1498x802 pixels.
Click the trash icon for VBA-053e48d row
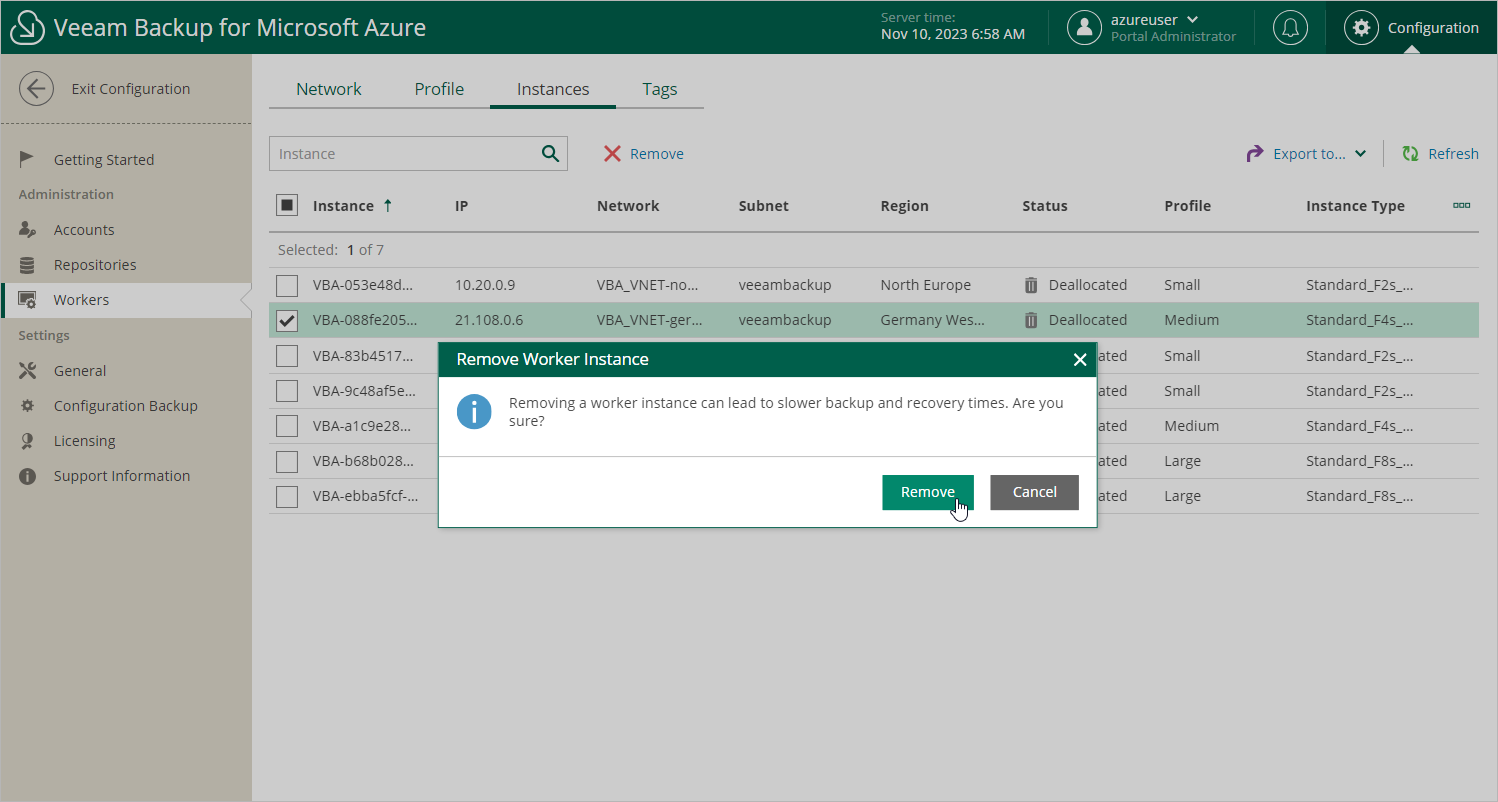click(x=1031, y=285)
